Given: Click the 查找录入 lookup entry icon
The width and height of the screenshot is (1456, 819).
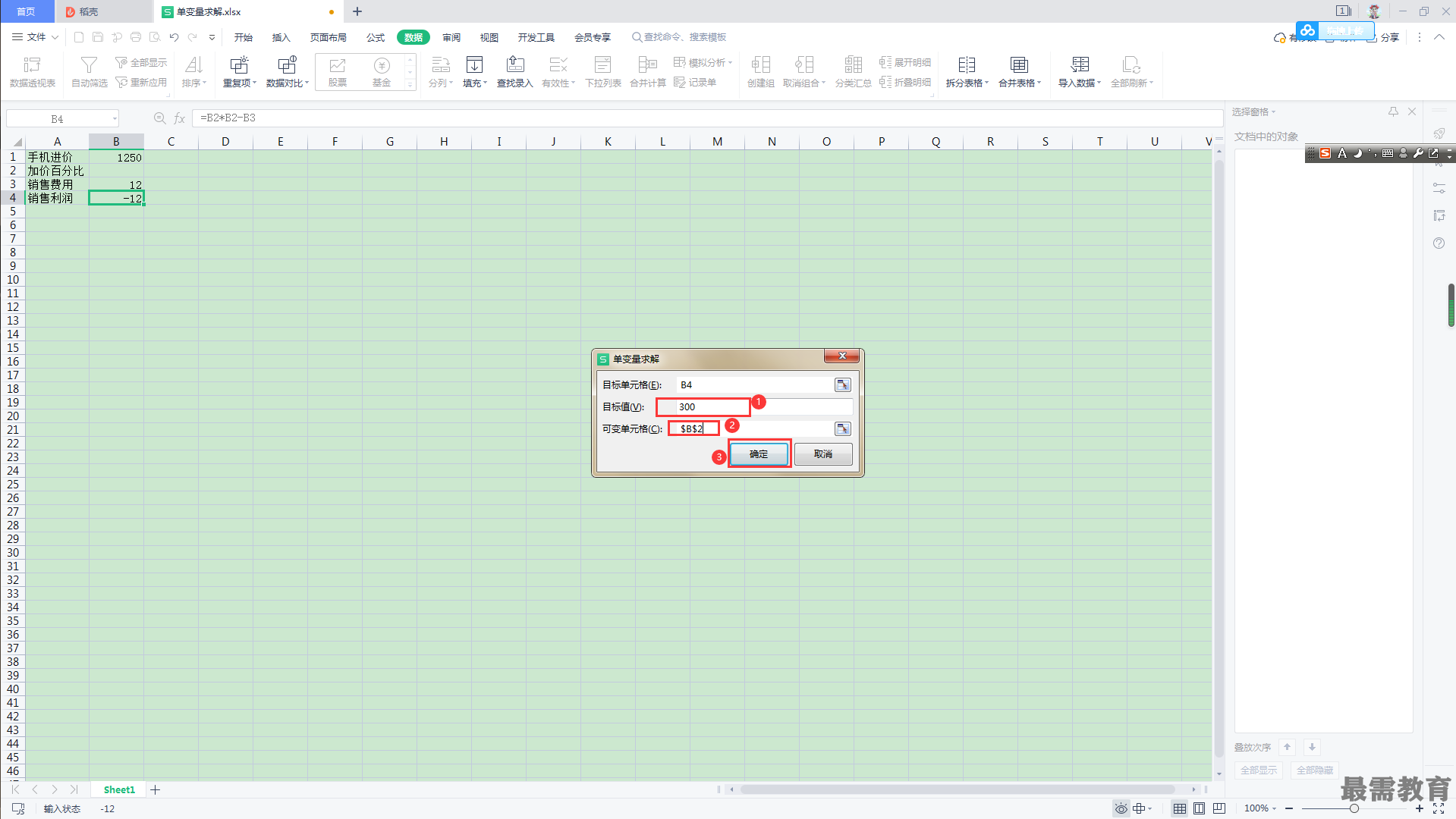Looking at the screenshot, I should 515,64.
